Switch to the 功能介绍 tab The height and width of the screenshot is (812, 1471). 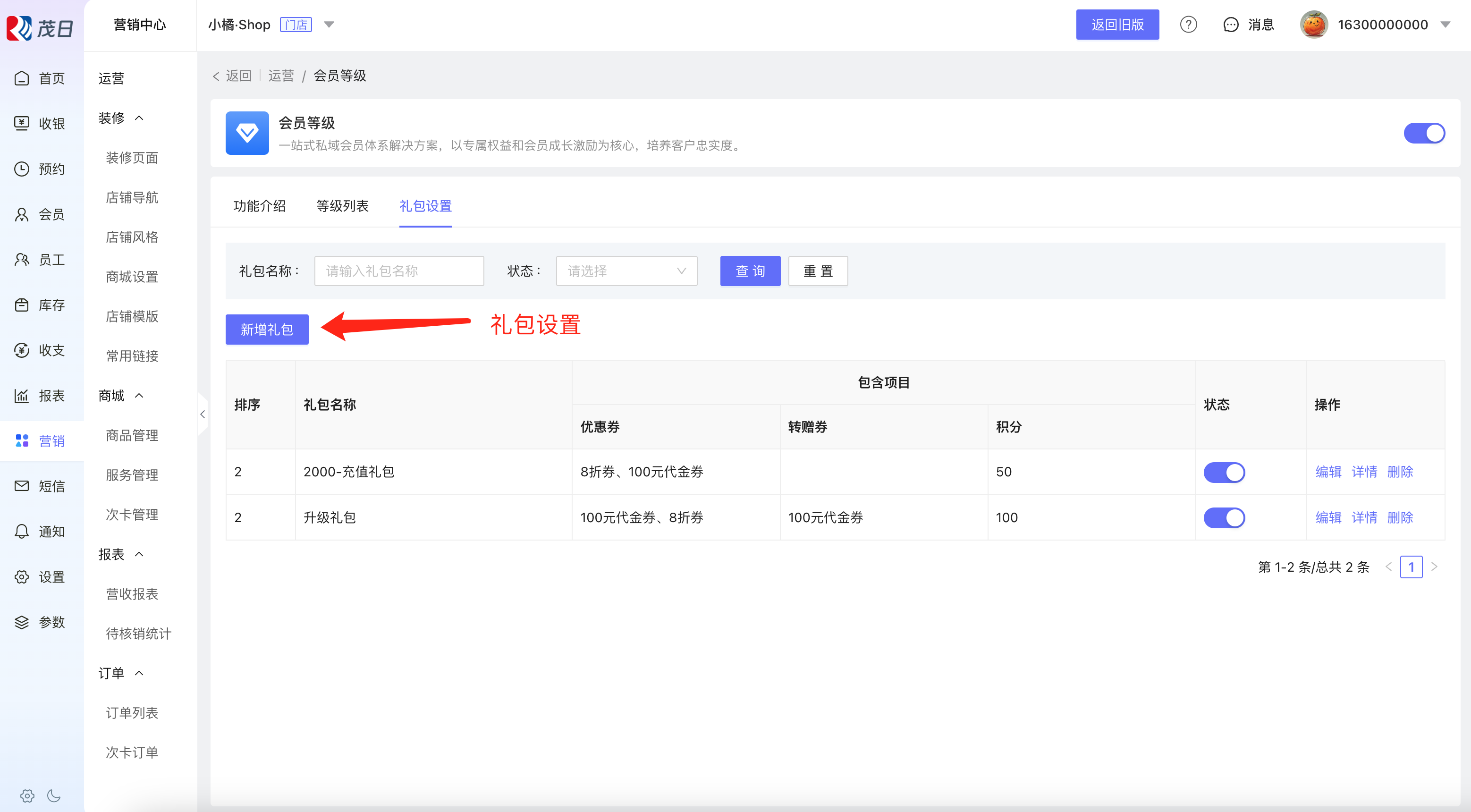coord(259,206)
